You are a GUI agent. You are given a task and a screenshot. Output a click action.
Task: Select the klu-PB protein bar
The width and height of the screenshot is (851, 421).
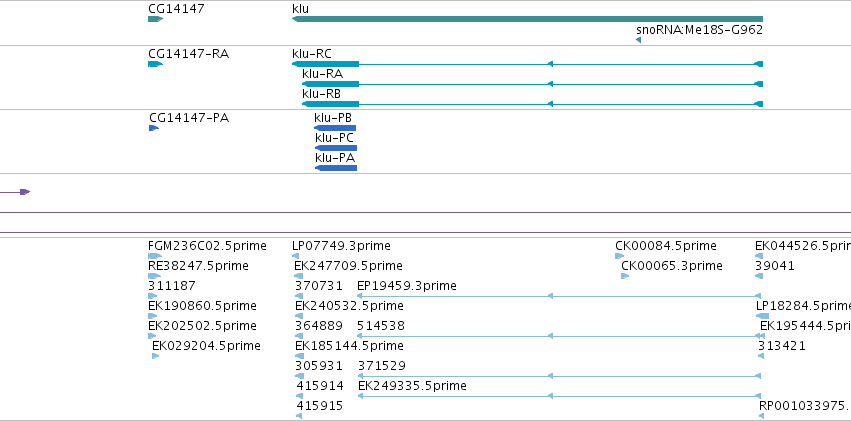(335, 128)
